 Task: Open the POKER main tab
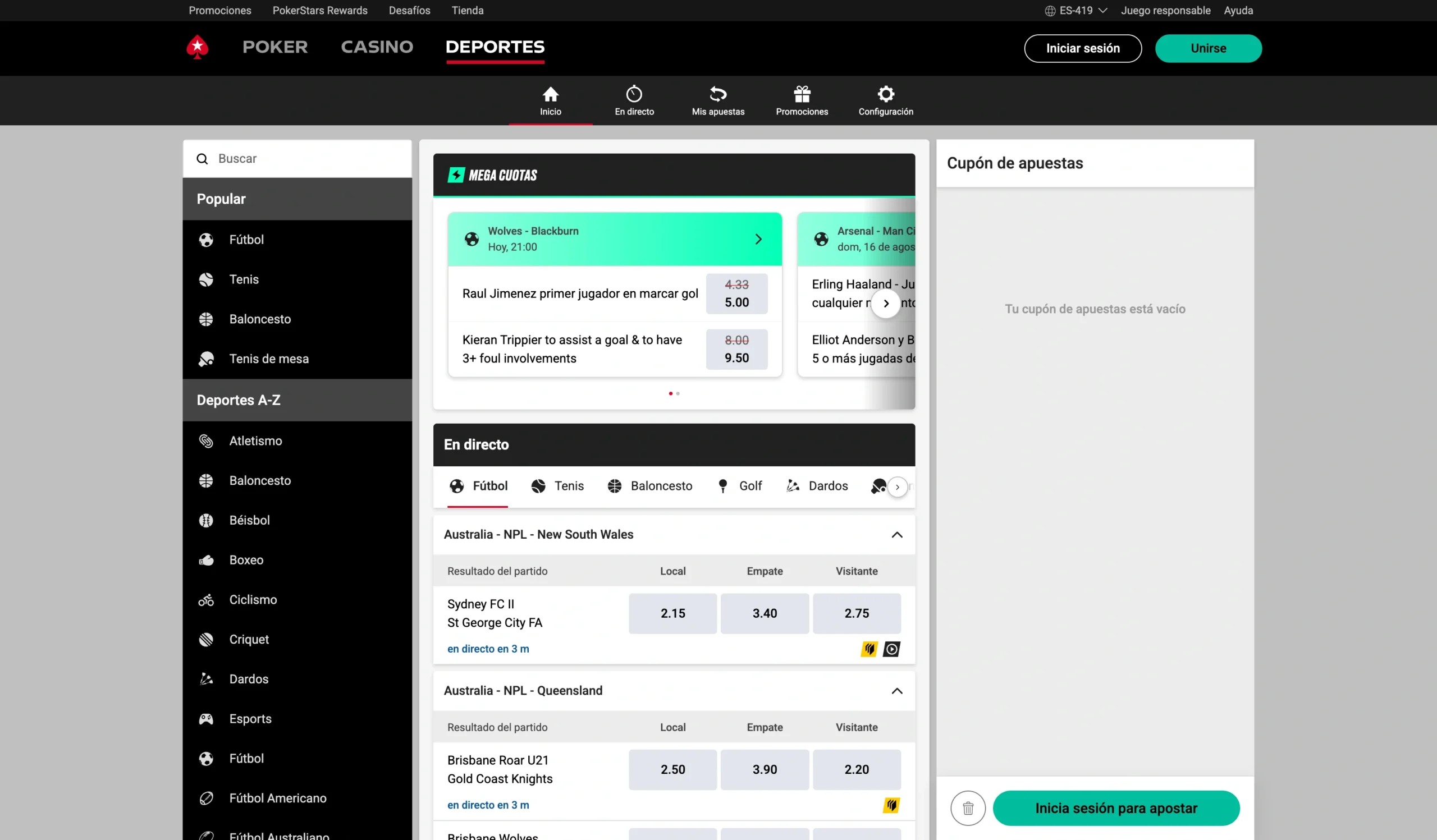[275, 47]
